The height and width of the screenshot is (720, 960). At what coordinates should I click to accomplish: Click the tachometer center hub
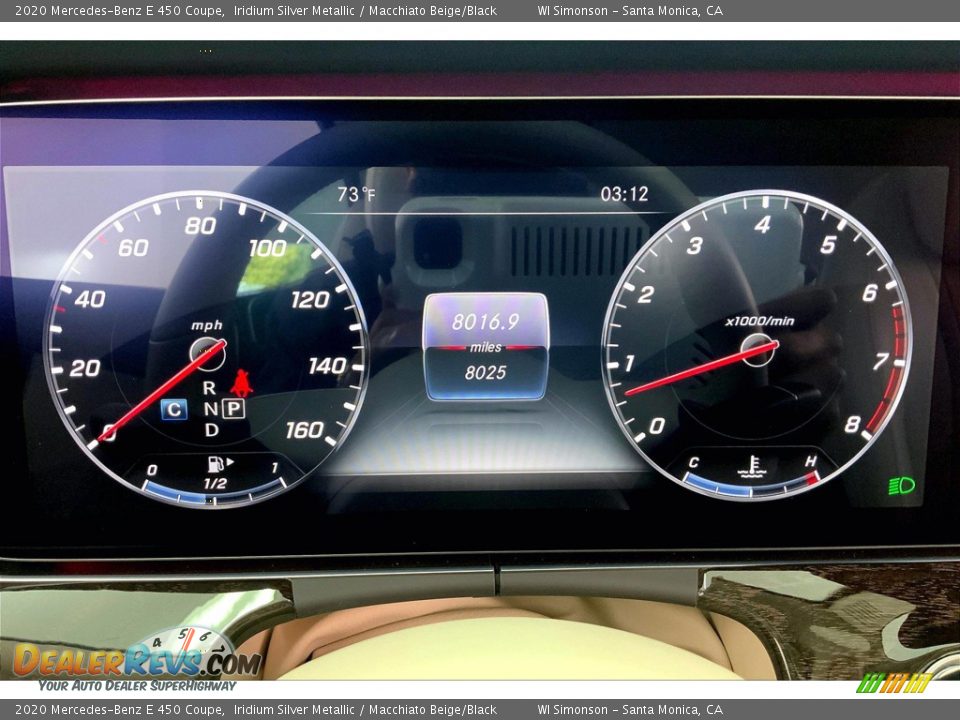pos(758,350)
